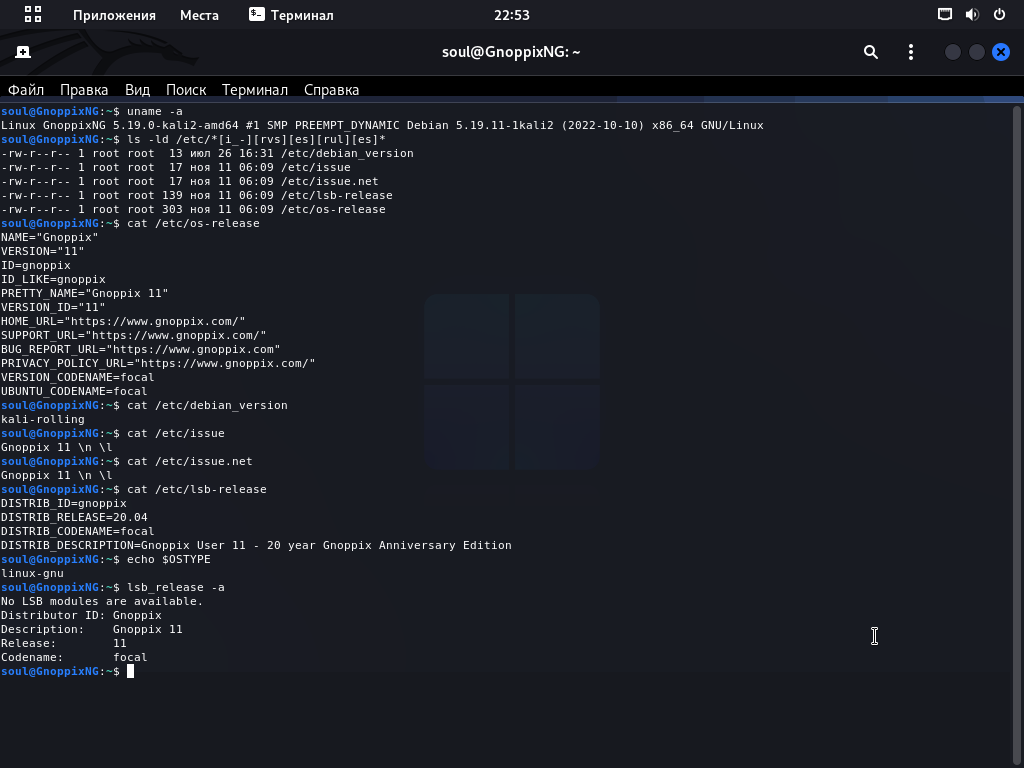This screenshot has width=1024, height=768.
Task: Click the /etc/issue.net file listing row
Action: pos(189,182)
